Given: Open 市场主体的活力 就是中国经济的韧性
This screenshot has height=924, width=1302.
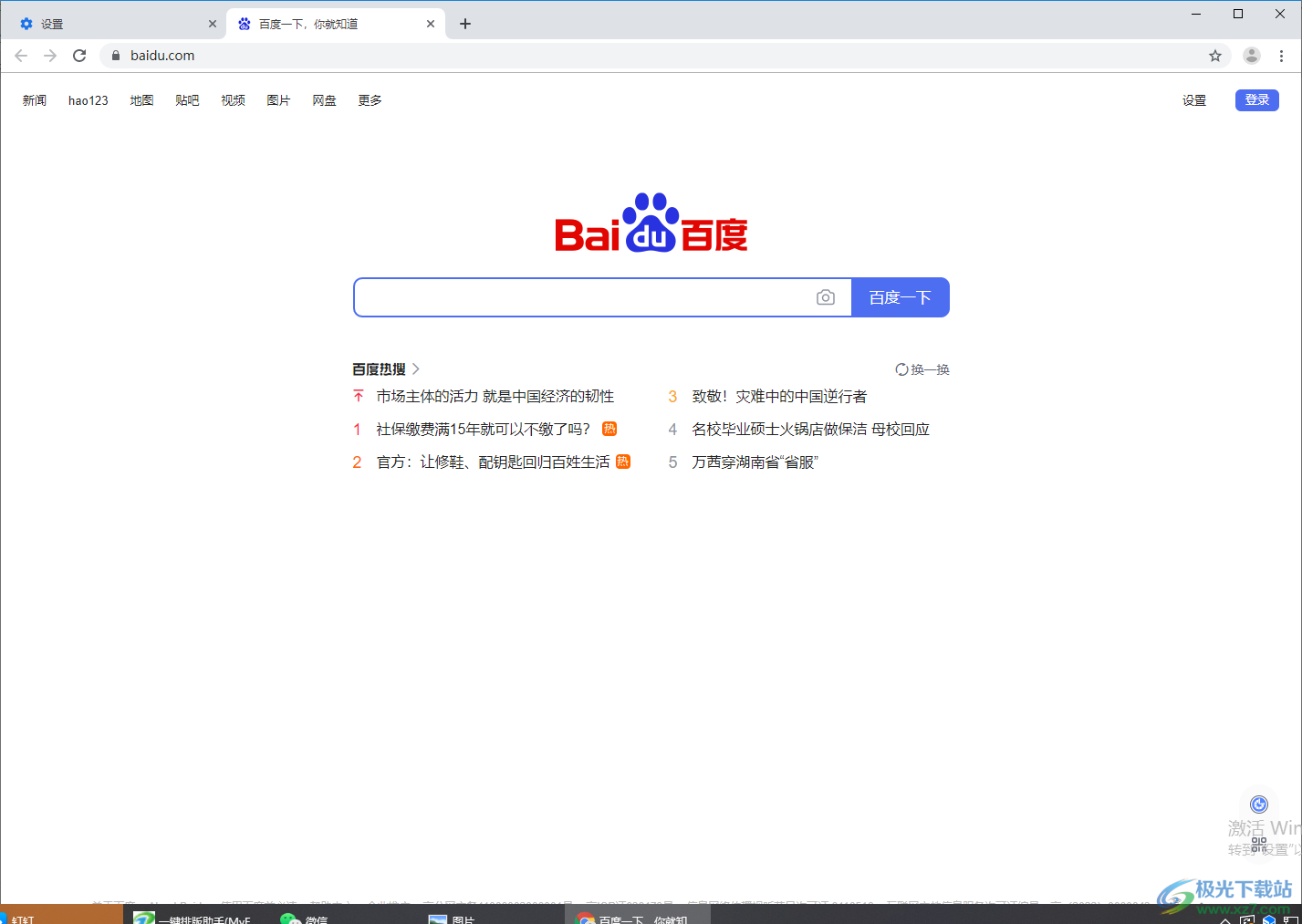Looking at the screenshot, I should [495, 396].
